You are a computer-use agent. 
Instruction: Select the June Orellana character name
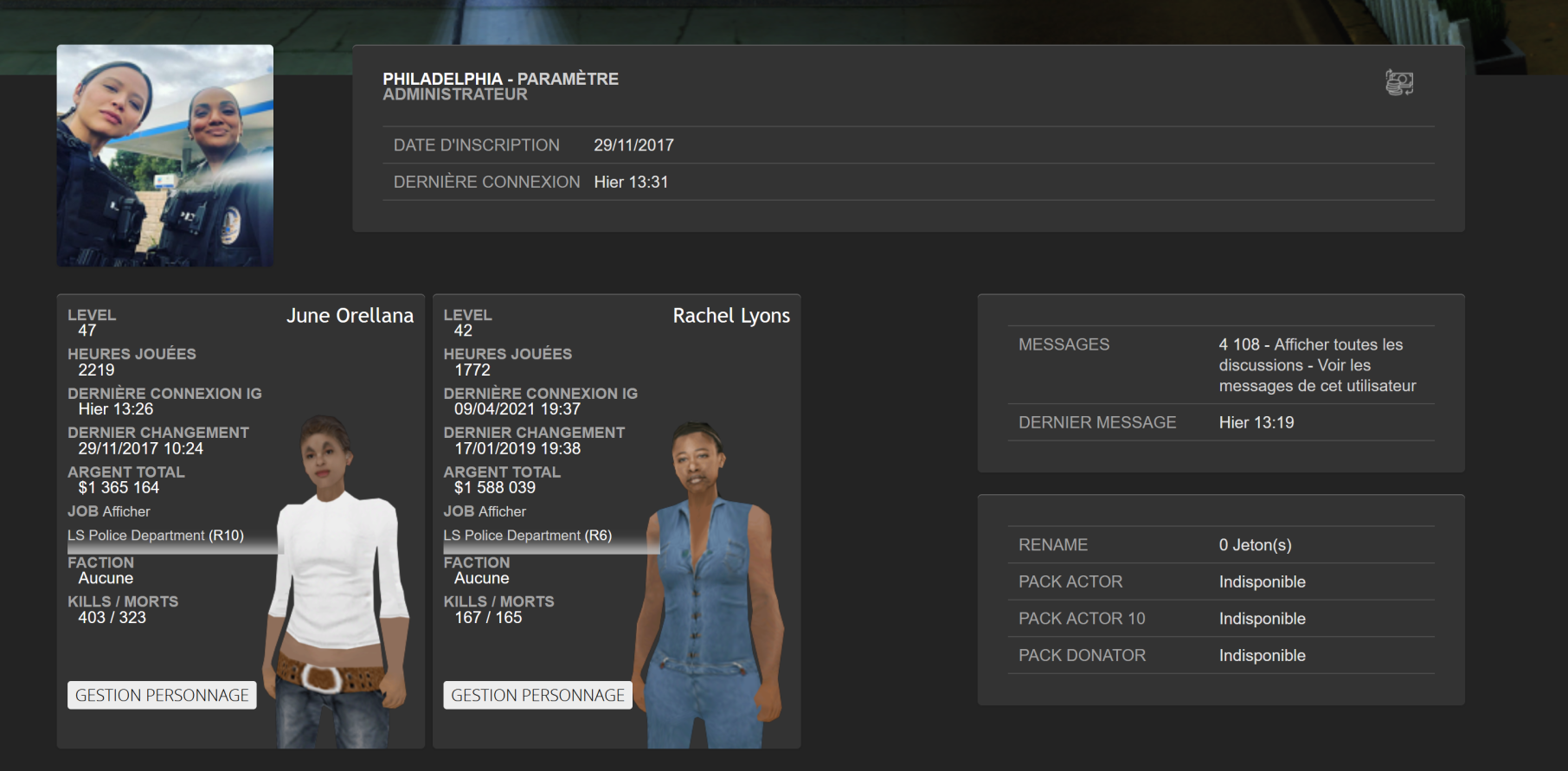pos(350,316)
